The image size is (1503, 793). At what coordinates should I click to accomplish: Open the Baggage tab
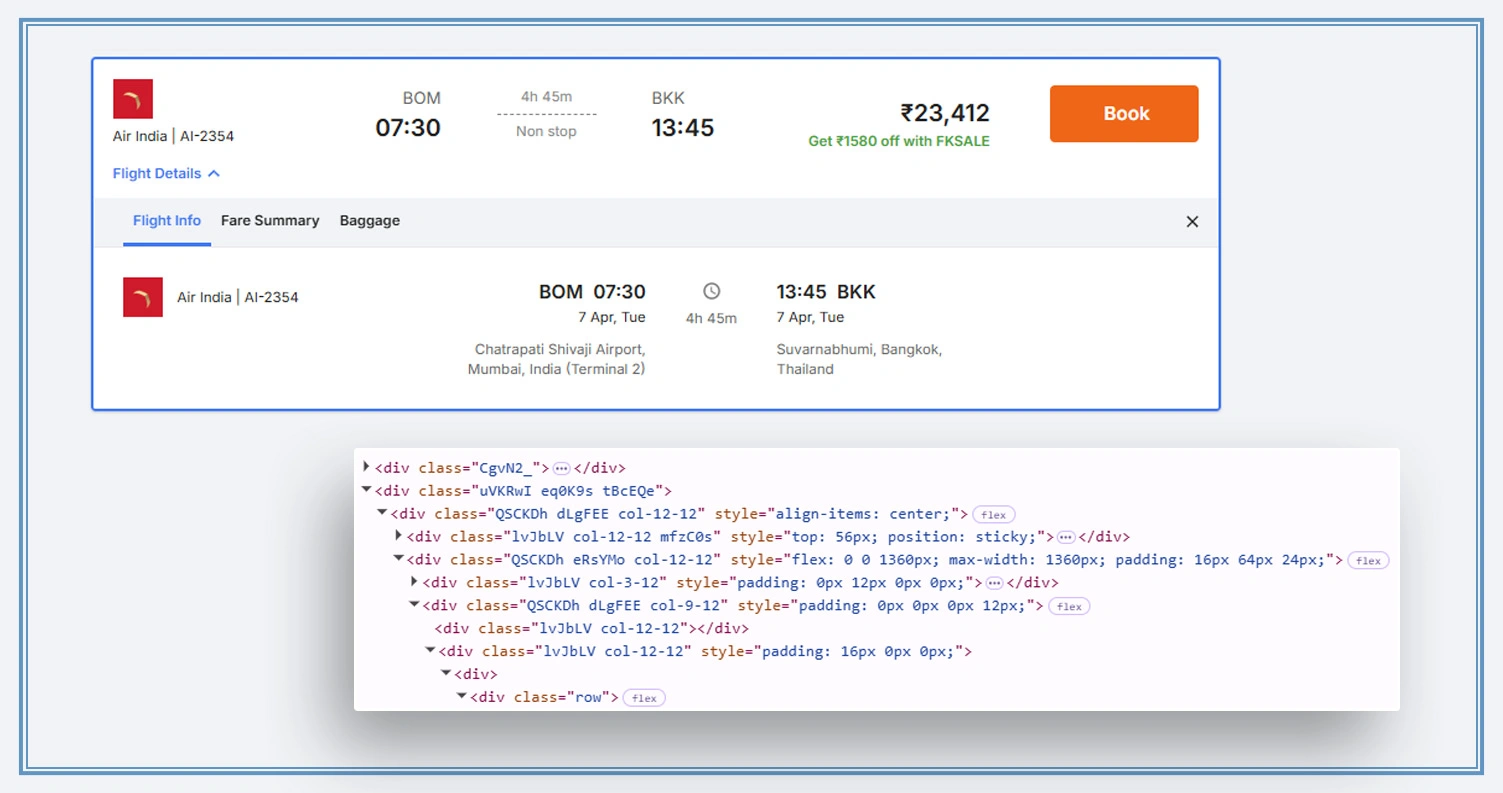coord(369,220)
